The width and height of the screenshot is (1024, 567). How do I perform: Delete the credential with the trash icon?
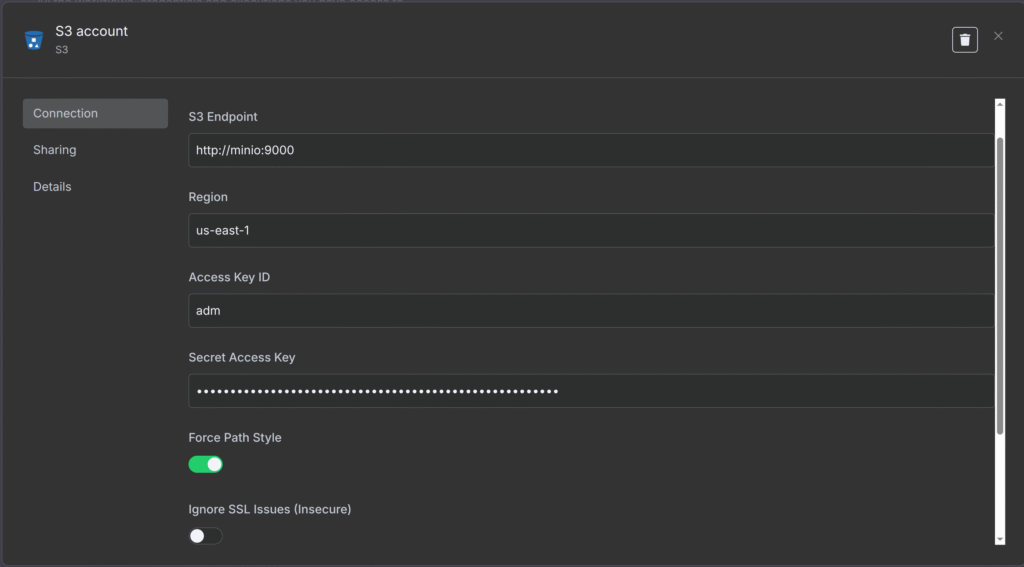tap(965, 40)
